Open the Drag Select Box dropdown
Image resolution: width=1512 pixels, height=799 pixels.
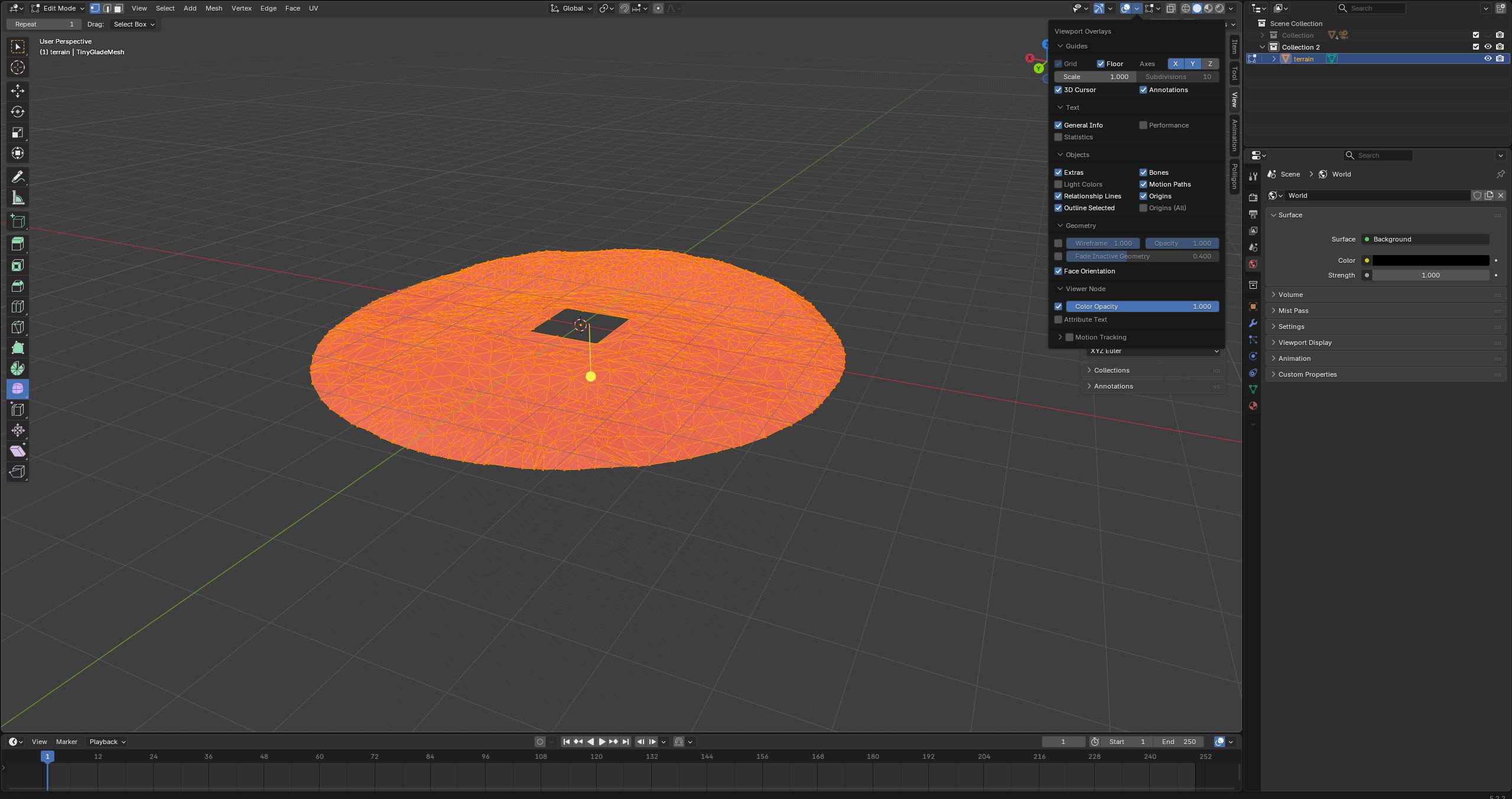pos(134,24)
